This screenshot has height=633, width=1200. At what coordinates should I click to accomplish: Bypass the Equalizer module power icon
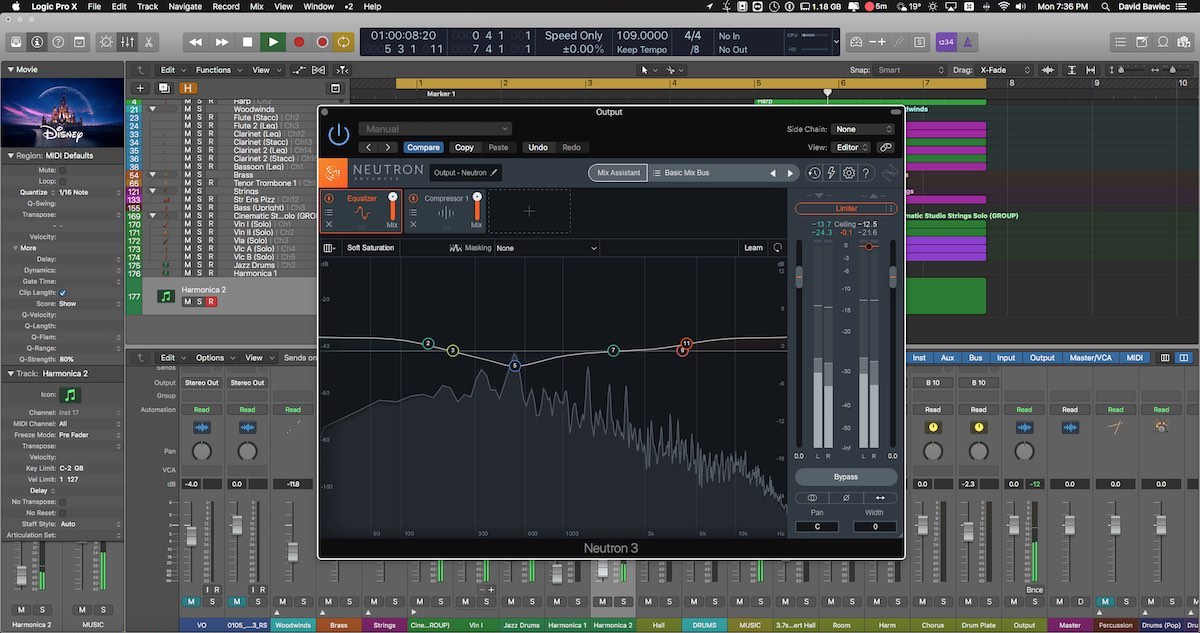point(329,198)
